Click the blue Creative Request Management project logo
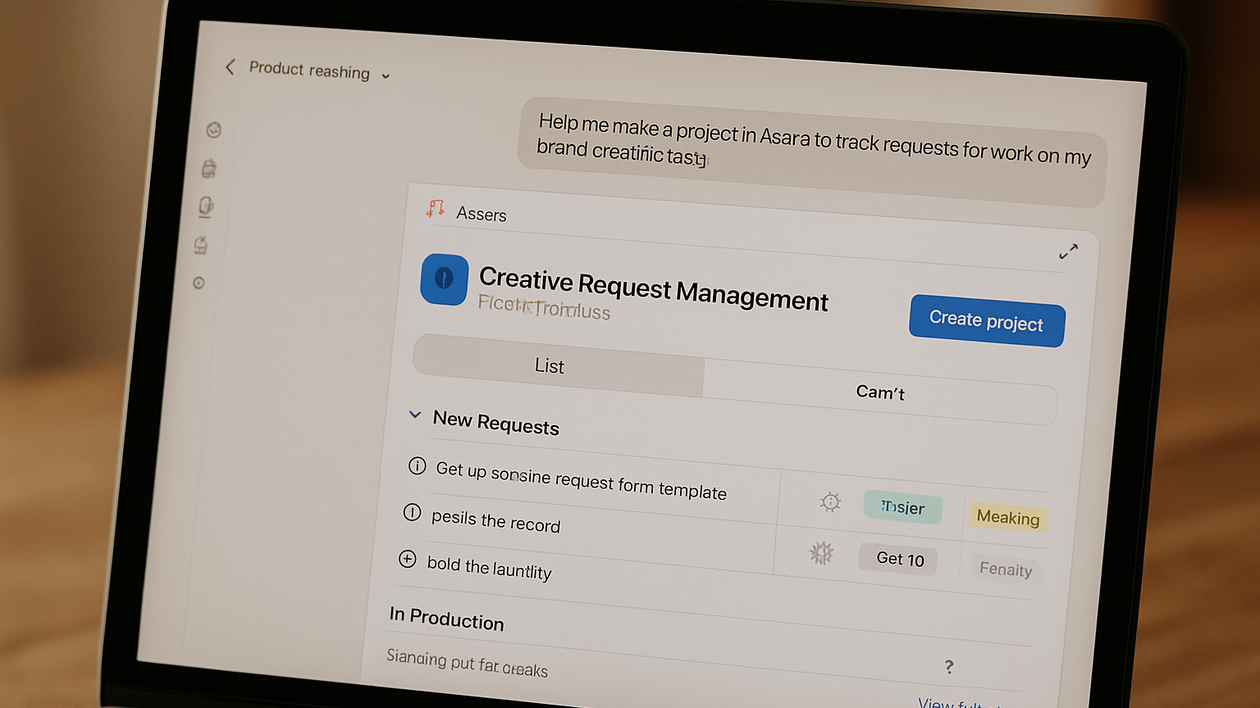The height and width of the screenshot is (708, 1260). coord(444,280)
